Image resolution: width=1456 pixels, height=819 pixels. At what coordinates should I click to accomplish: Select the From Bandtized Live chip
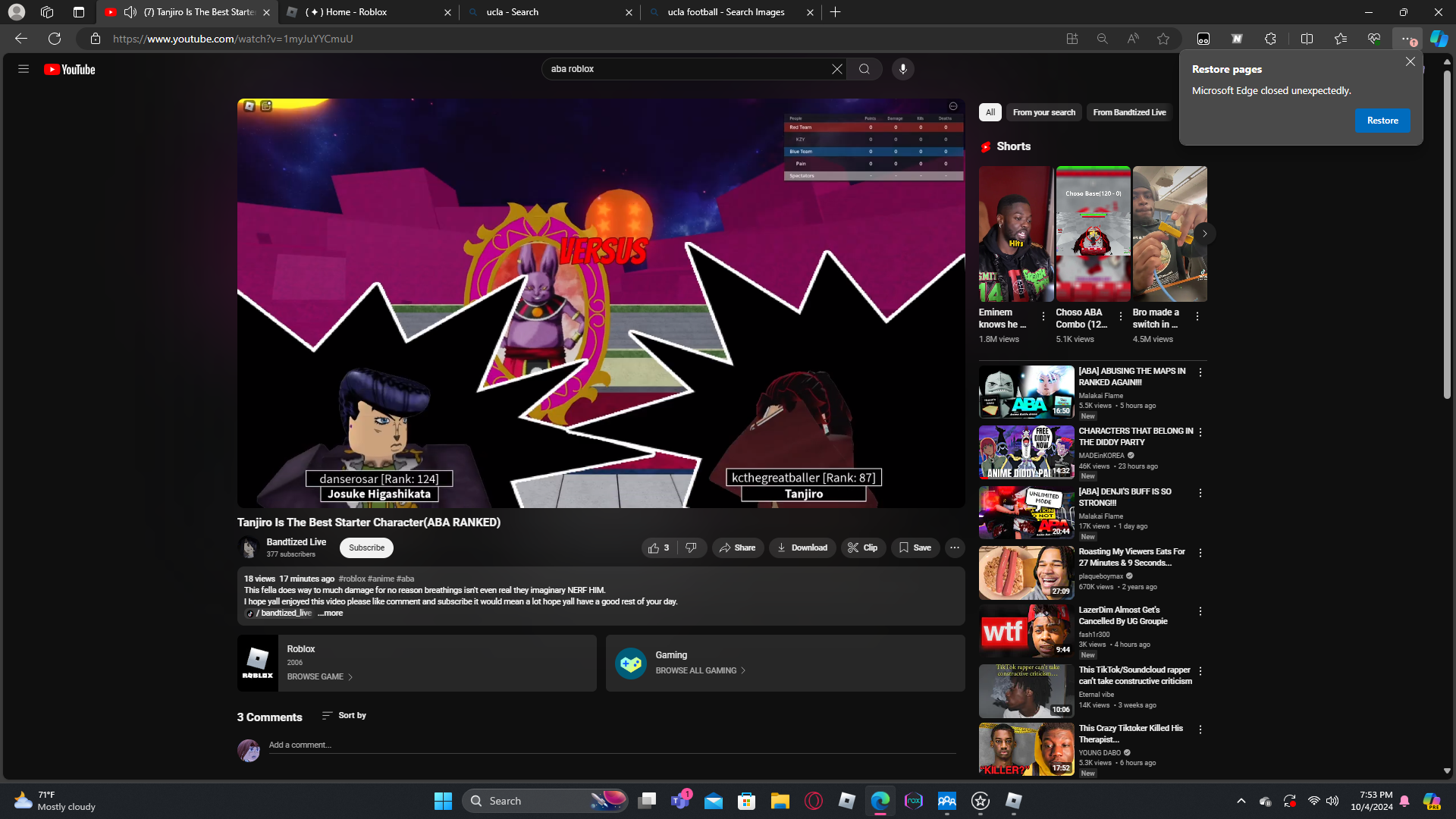(x=1130, y=112)
